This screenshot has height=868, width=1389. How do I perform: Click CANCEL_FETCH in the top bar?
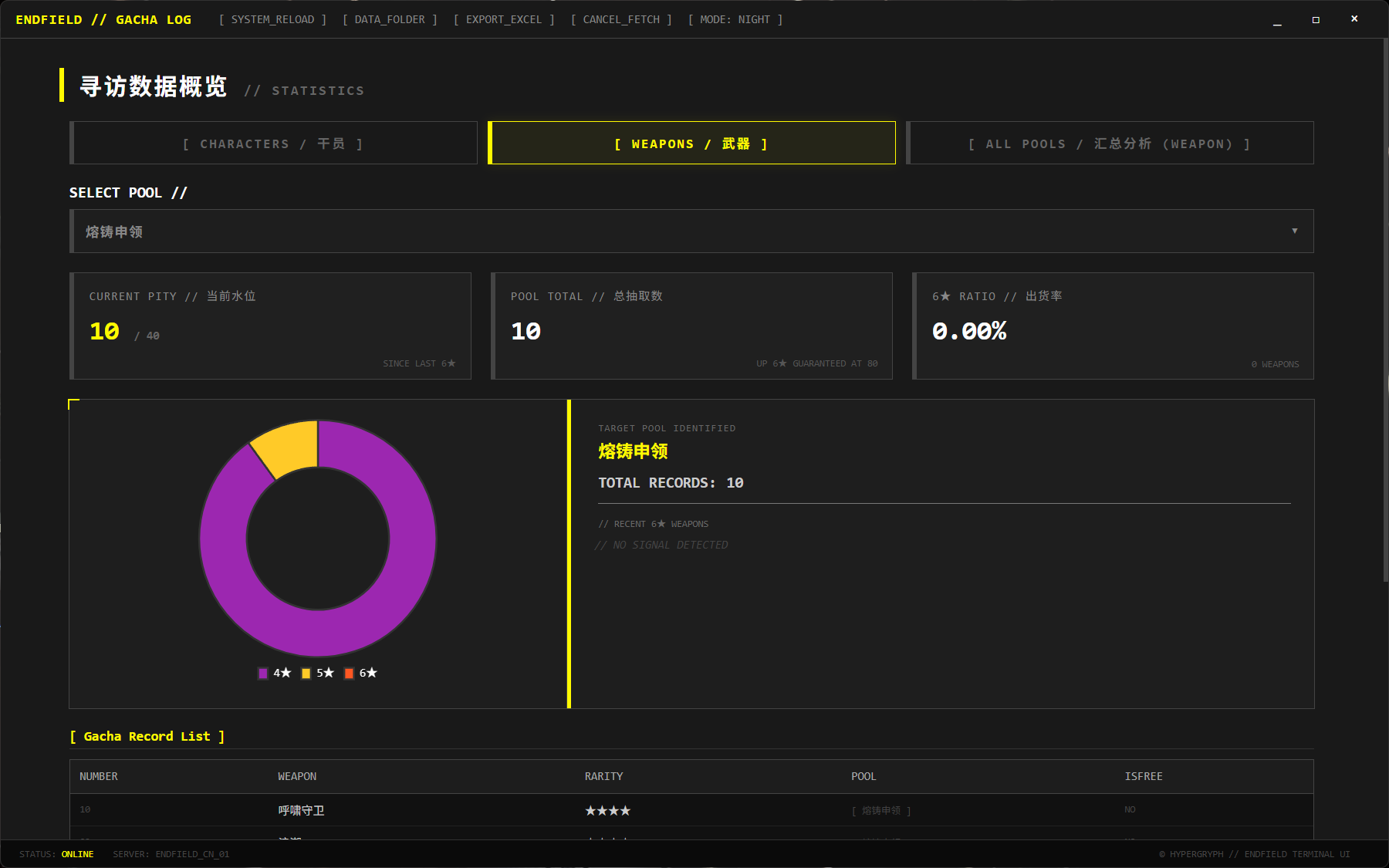pos(621,19)
